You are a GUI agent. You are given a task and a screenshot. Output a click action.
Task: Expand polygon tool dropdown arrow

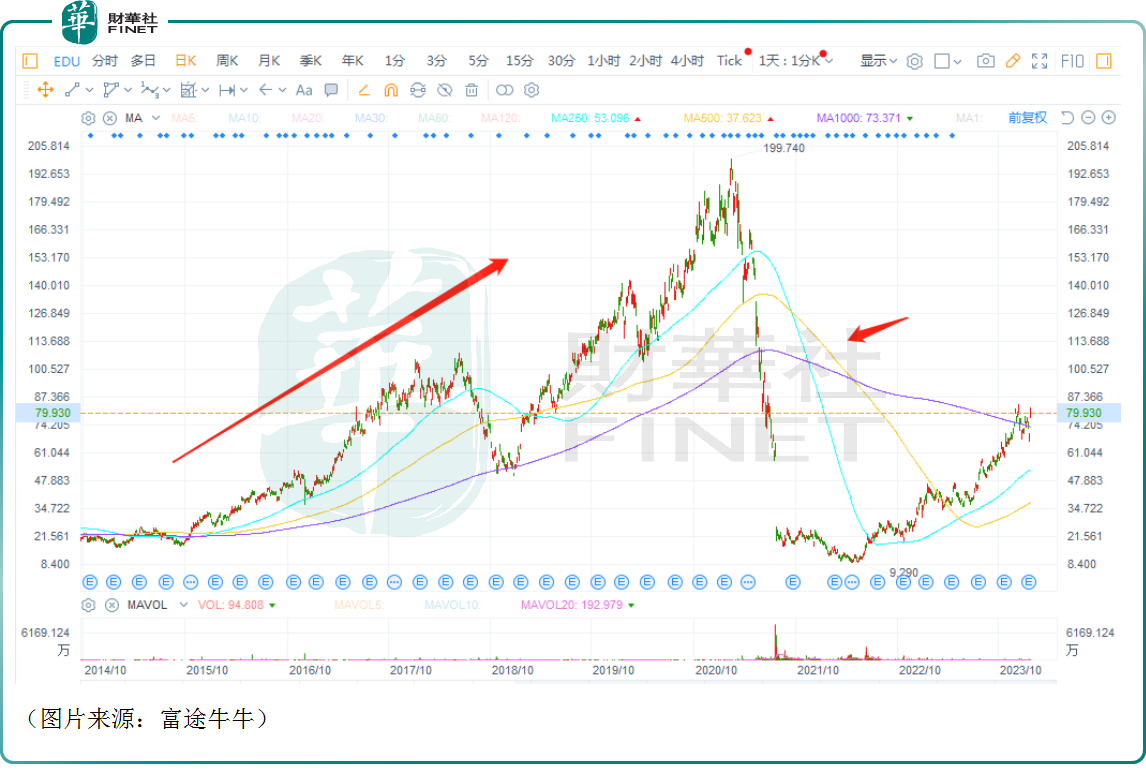[128, 90]
